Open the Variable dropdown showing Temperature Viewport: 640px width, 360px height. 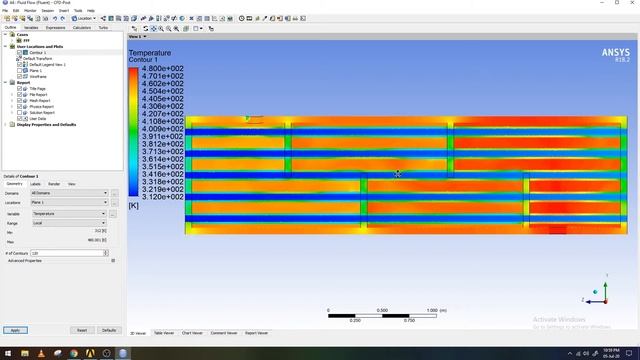[x=69, y=213]
